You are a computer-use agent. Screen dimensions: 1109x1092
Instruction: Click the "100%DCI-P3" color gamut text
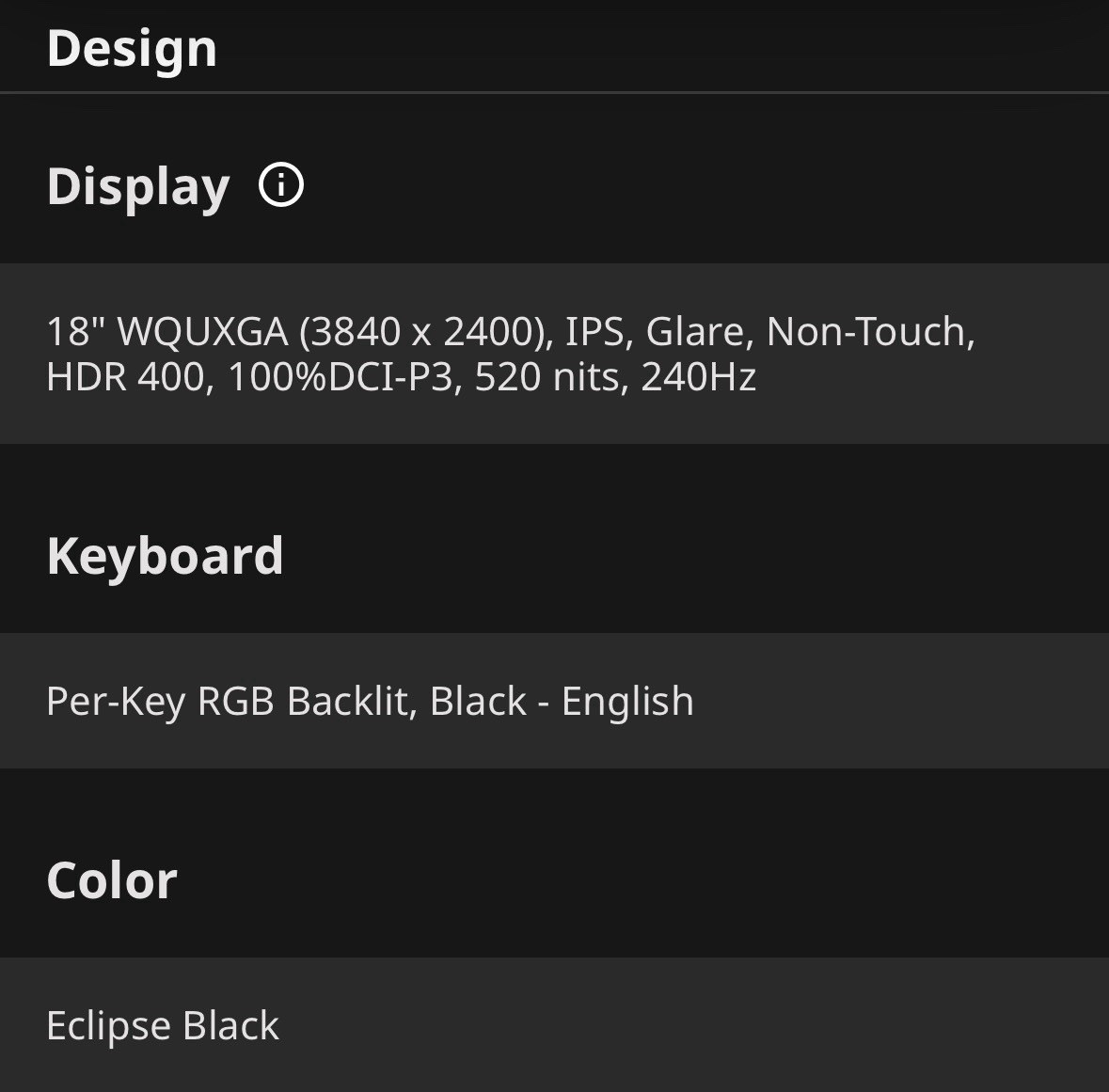pyautogui.click(x=341, y=377)
